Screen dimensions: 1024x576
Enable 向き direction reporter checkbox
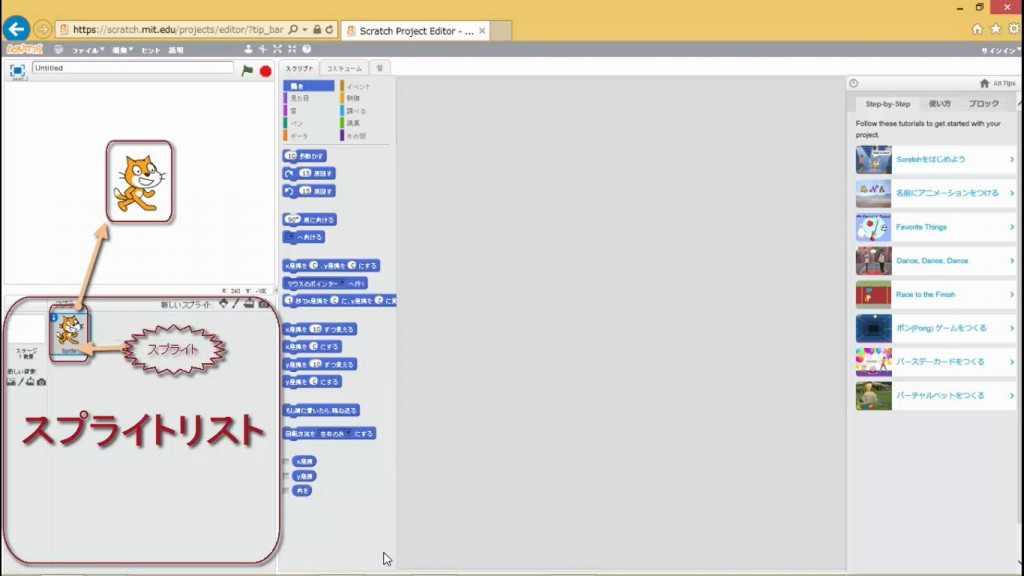(286, 490)
